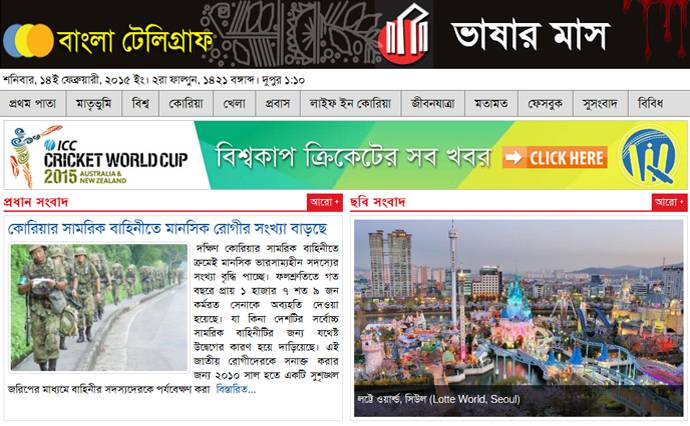Click the orange CLICK HERE arrow button
The width and height of the screenshot is (690, 426).
[555, 158]
